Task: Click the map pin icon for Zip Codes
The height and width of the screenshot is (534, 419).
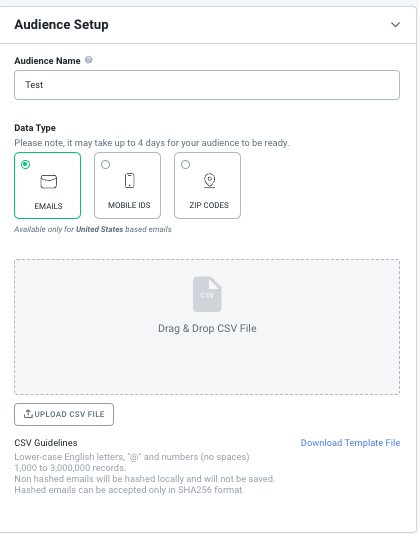Action: point(210,180)
